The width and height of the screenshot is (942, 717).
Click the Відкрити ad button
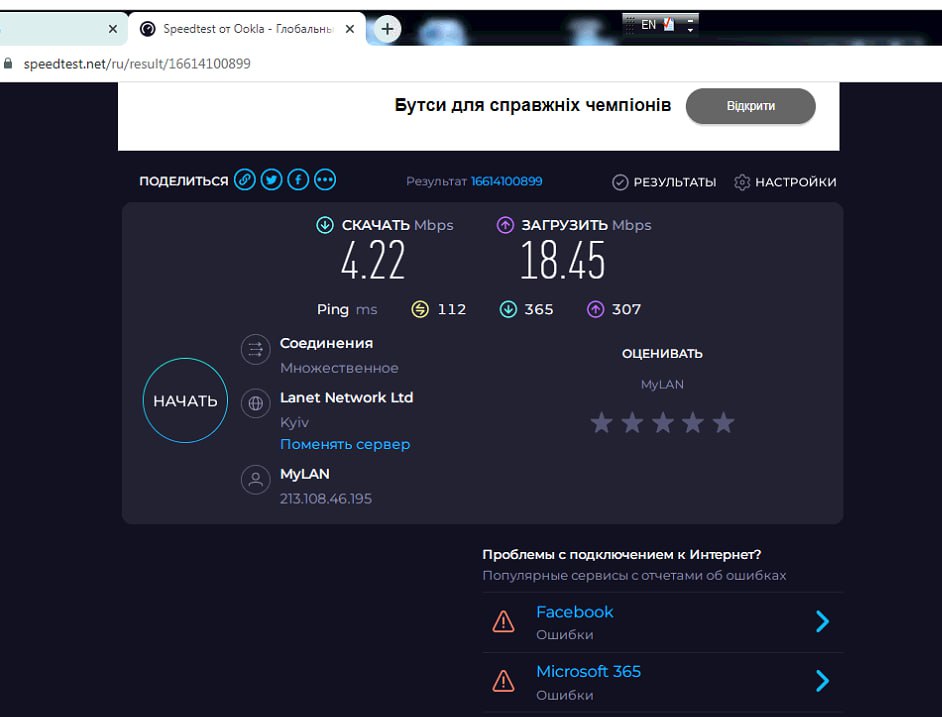(x=750, y=106)
